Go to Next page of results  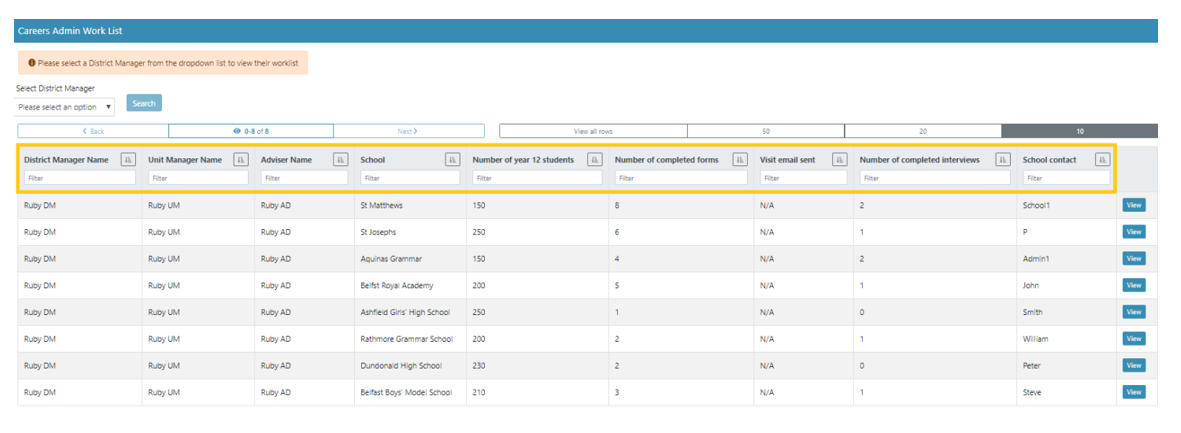[x=408, y=131]
